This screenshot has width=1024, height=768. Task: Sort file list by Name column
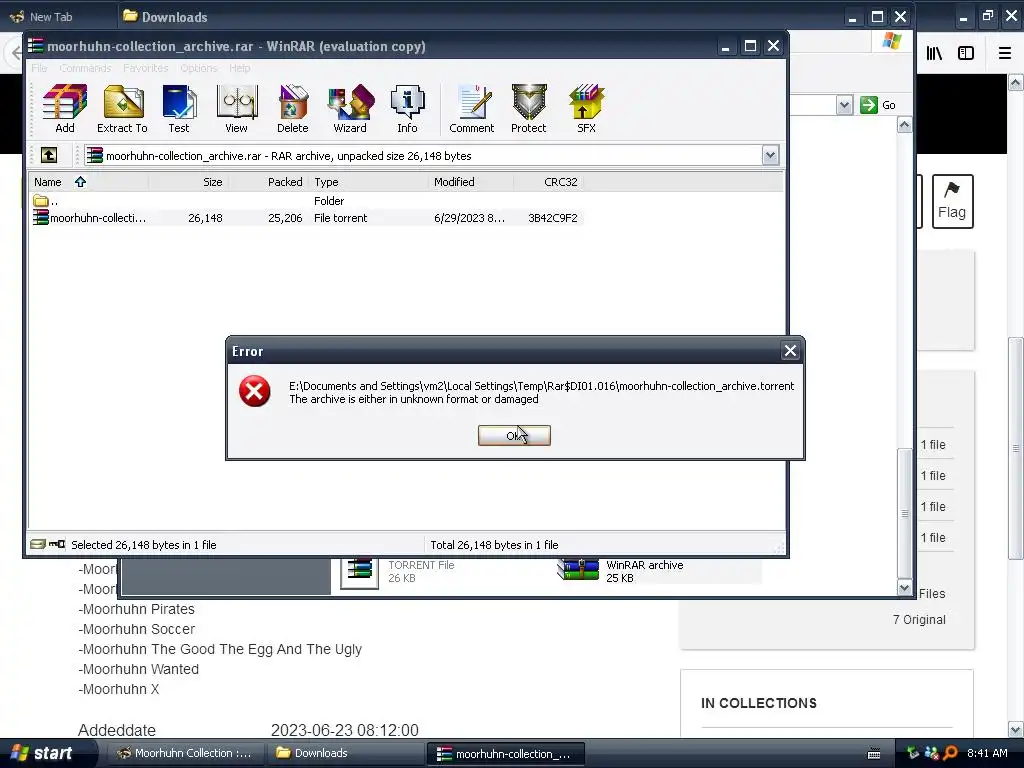pyautogui.click(x=88, y=182)
